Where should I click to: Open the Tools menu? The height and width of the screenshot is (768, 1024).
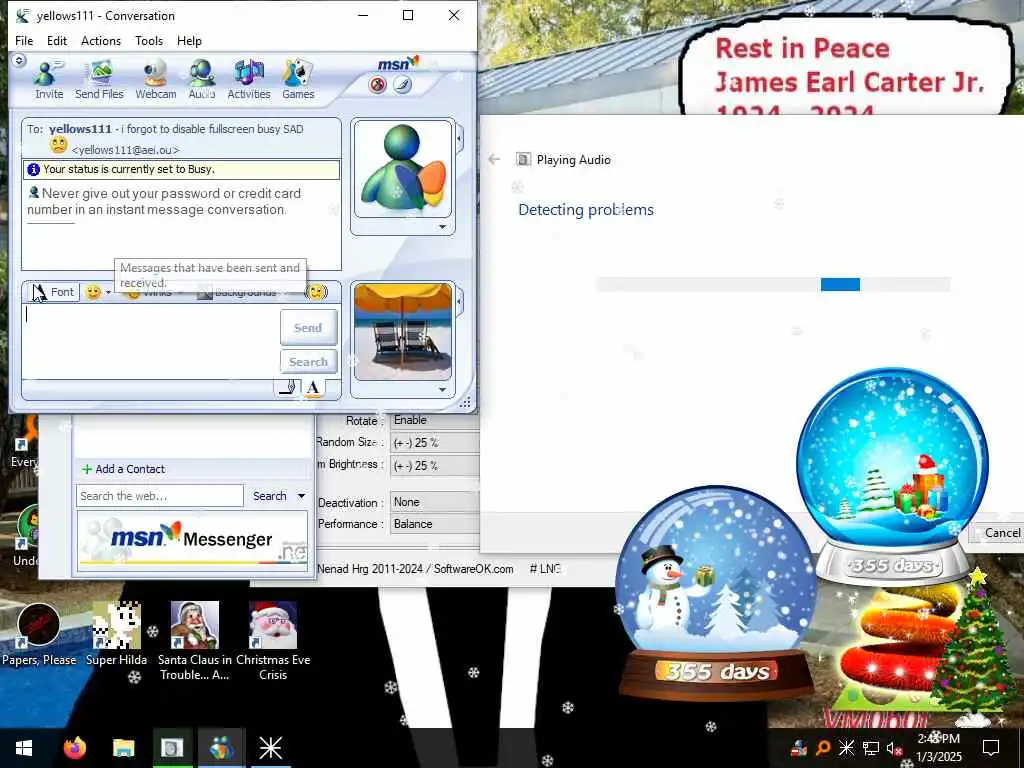click(149, 40)
